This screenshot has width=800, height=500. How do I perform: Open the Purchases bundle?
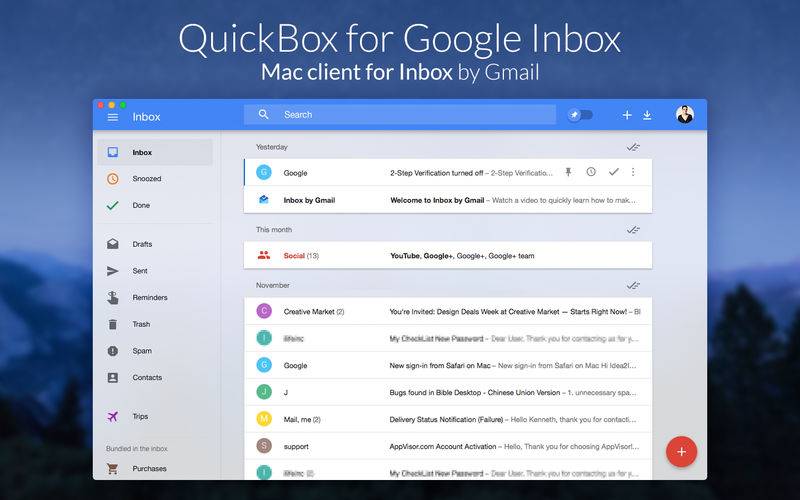coord(155,468)
